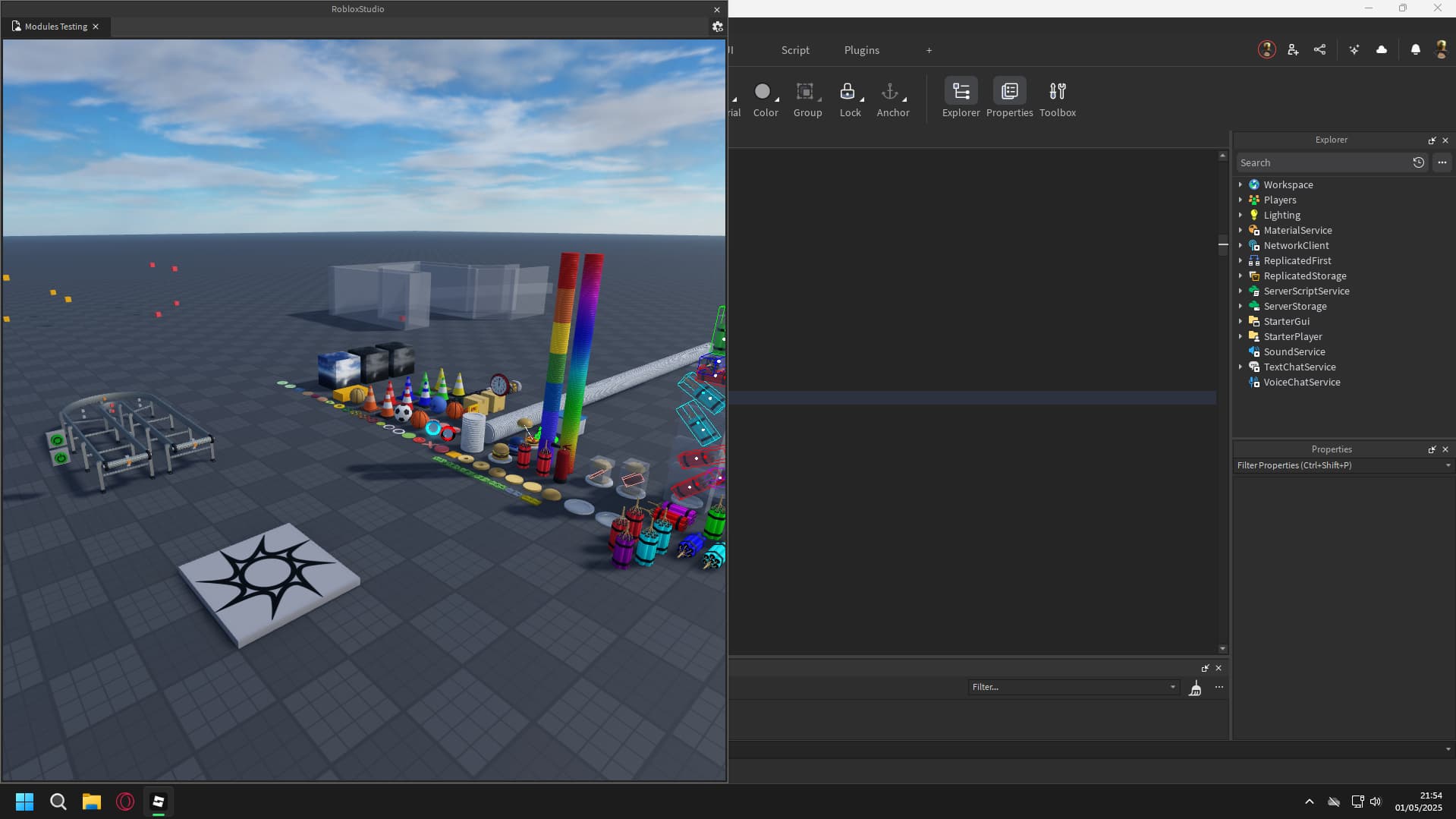The image size is (1456, 819).
Task: Open the Plugins ribbon tab
Action: click(861, 50)
